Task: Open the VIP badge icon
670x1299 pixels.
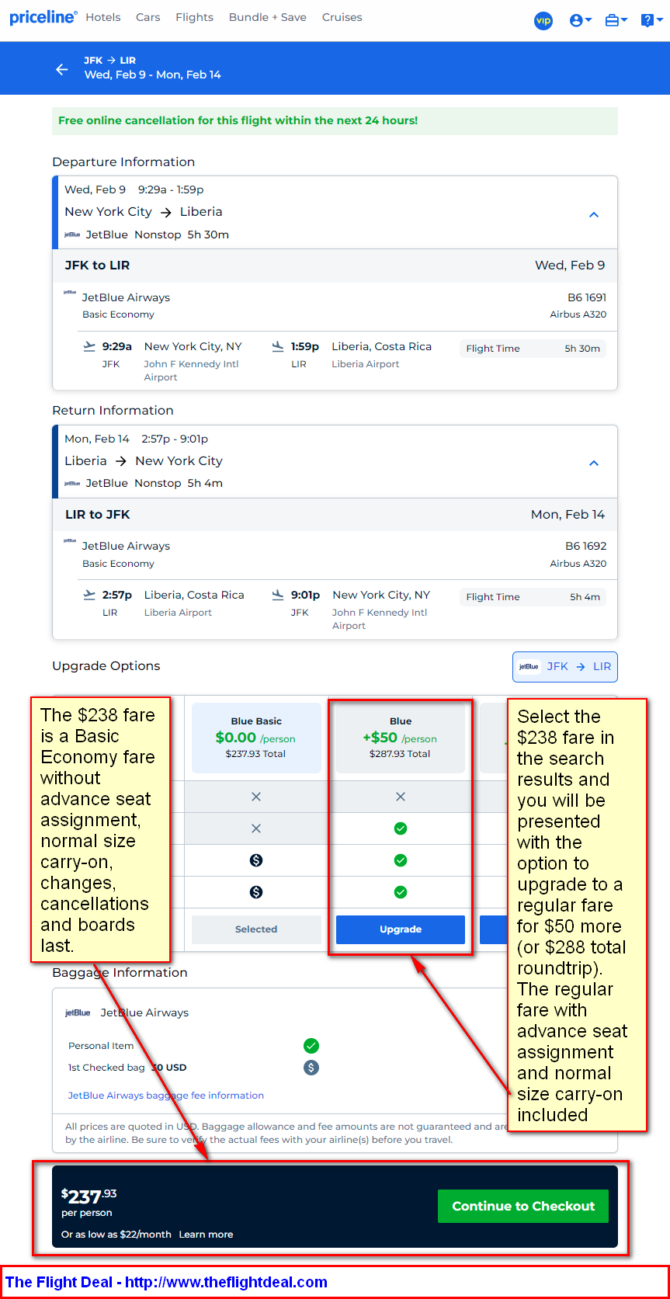Action: point(543,20)
